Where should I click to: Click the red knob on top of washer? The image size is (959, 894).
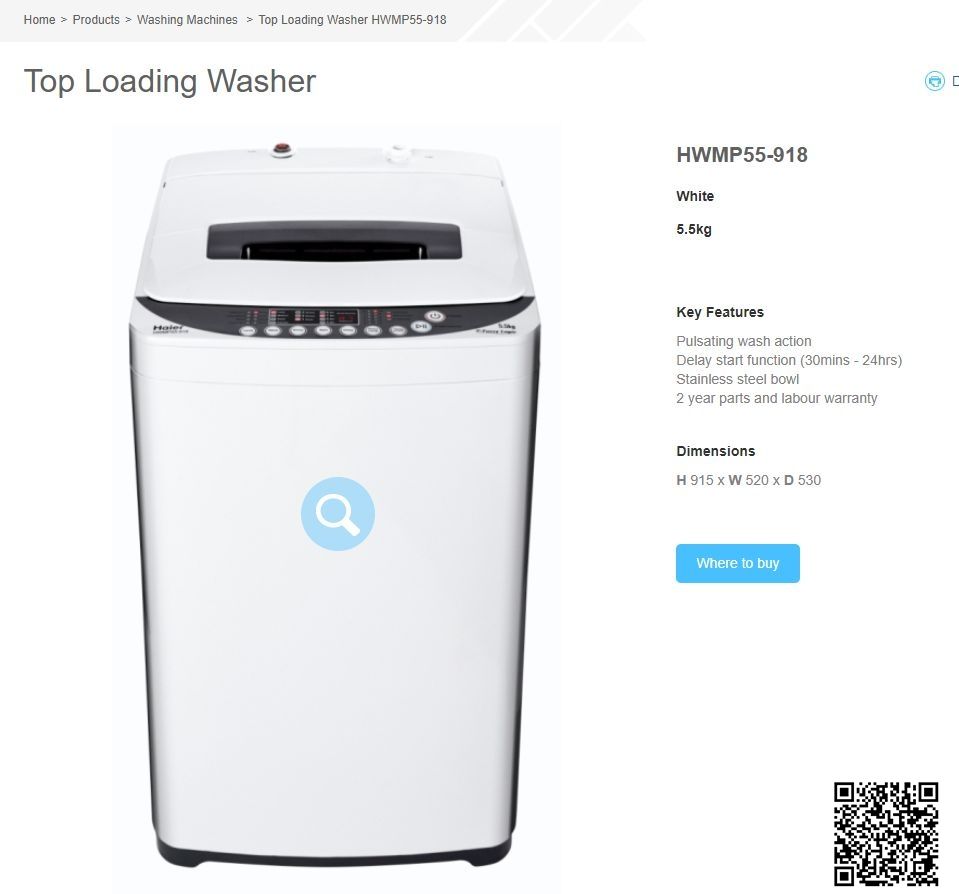pos(282,149)
